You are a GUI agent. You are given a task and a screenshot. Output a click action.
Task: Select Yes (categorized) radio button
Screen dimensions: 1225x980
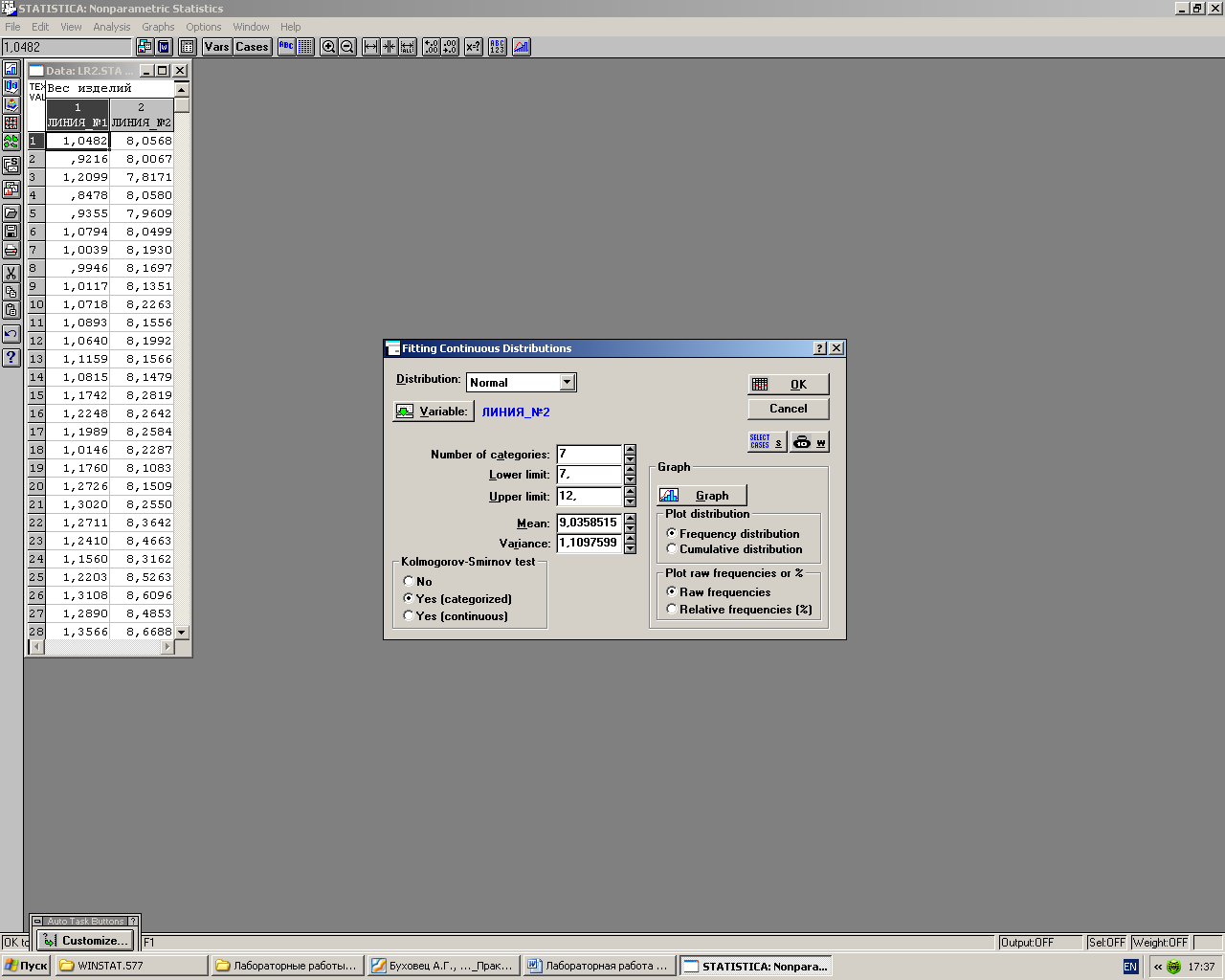coord(409,598)
